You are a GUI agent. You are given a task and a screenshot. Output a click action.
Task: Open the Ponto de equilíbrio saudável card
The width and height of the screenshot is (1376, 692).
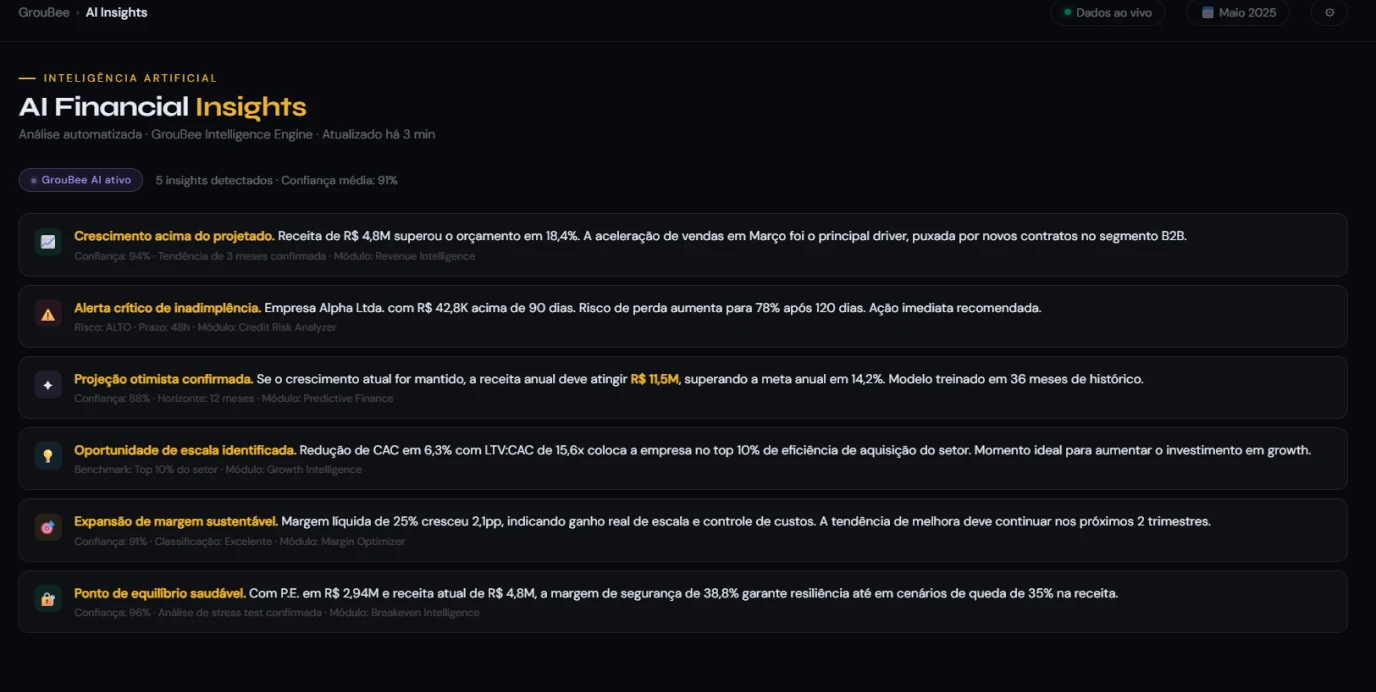[x=683, y=601]
